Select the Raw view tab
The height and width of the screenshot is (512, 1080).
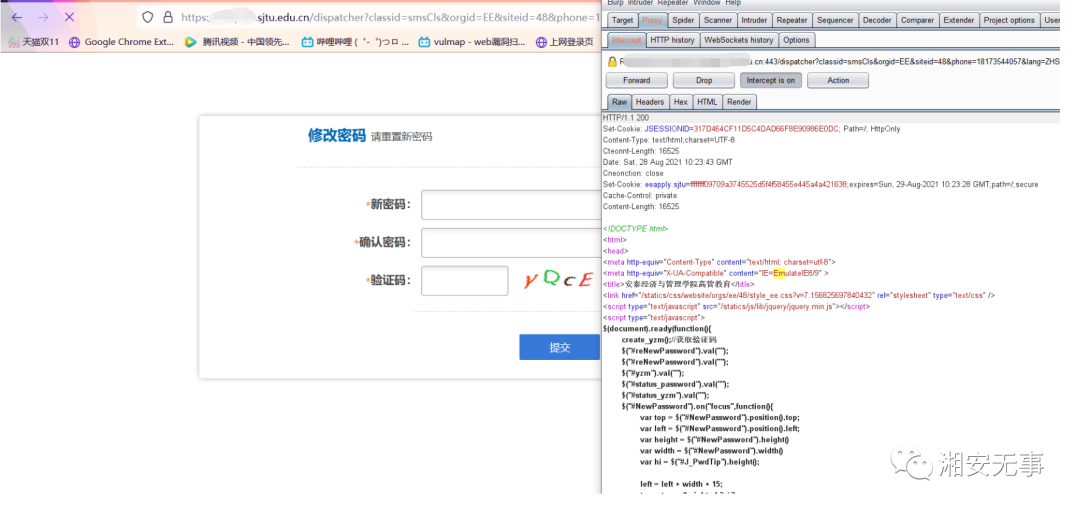(x=620, y=102)
